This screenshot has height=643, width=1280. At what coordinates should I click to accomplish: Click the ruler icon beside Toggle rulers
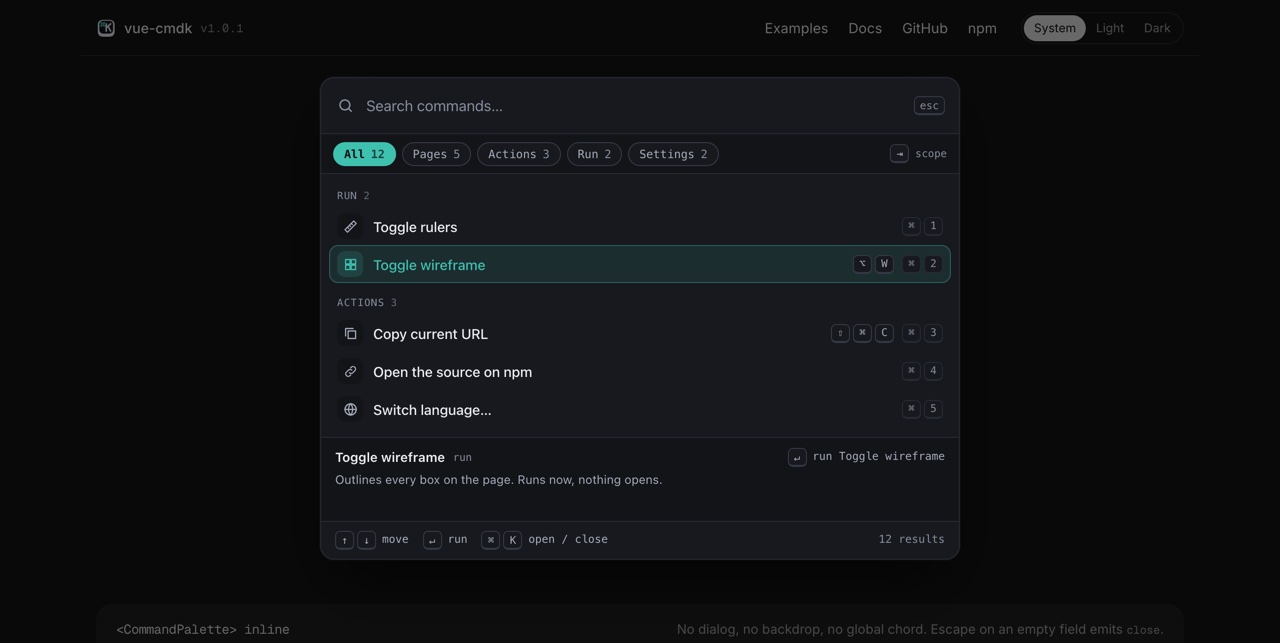coord(350,227)
